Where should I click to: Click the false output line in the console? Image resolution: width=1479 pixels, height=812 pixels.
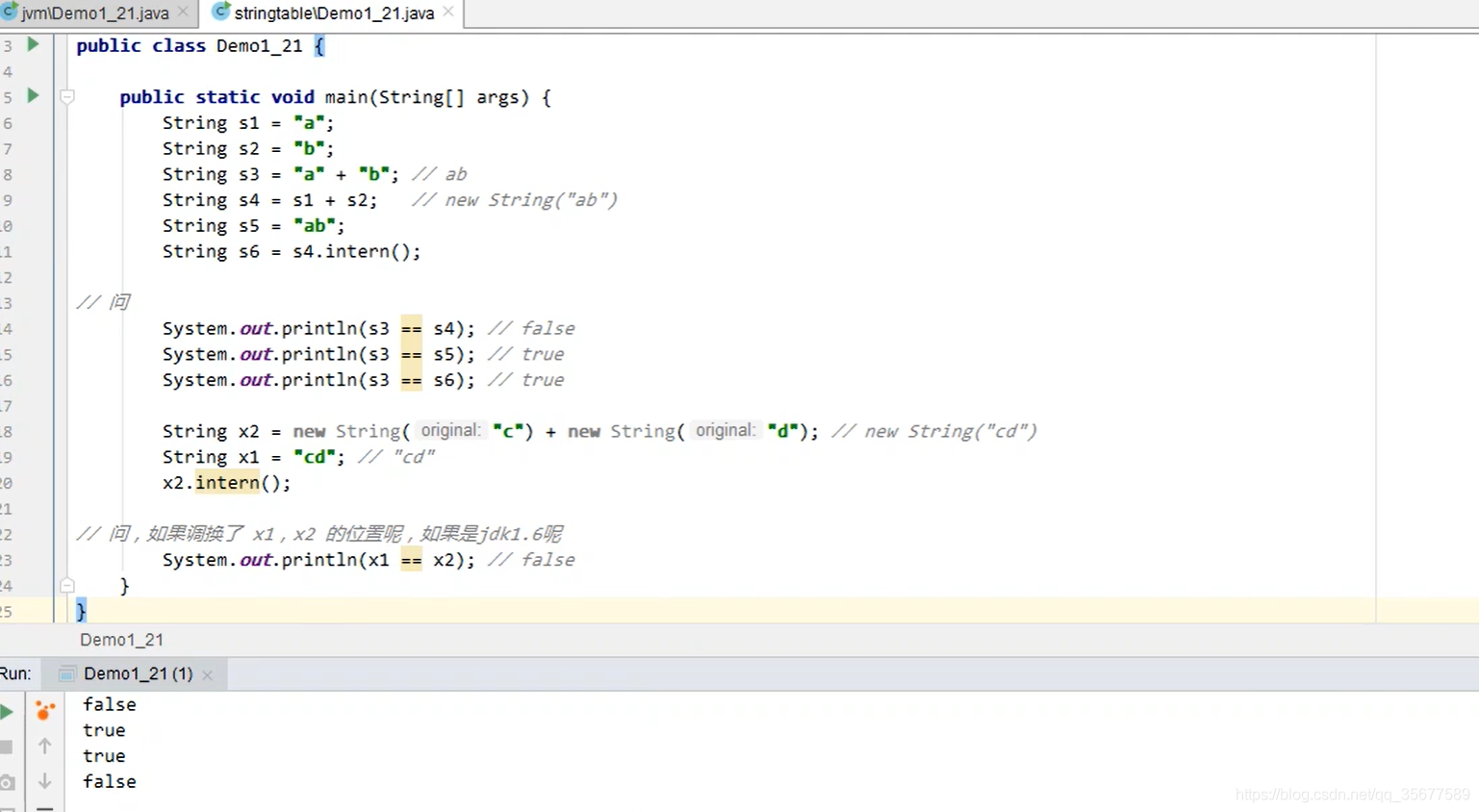pos(108,703)
